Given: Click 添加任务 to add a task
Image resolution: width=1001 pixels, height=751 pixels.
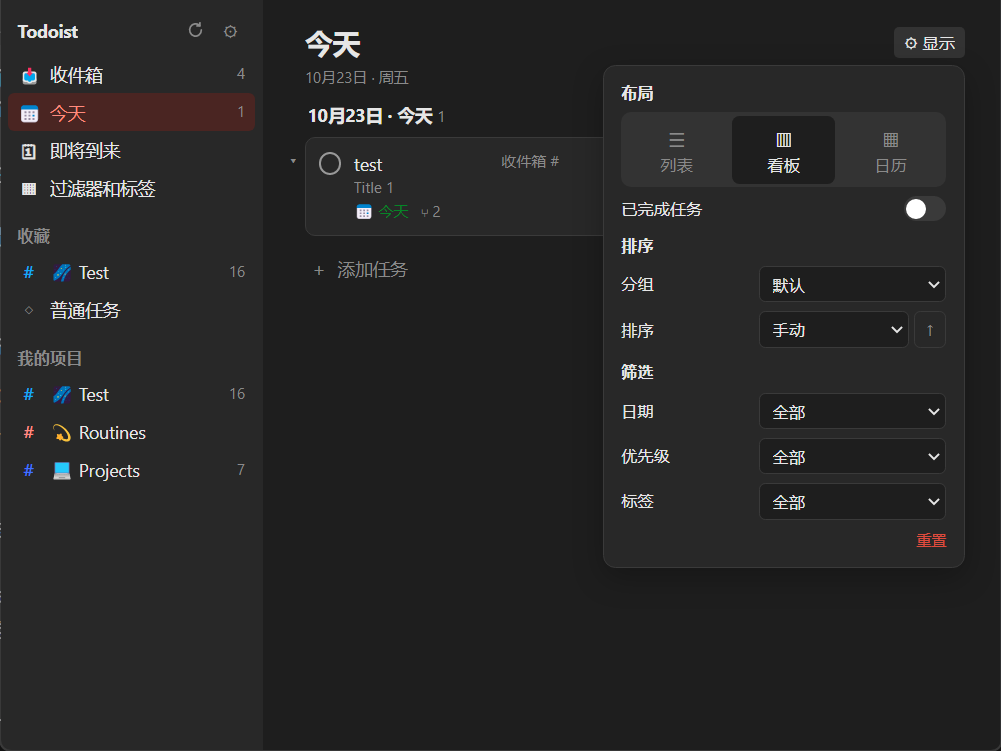Looking at the screenshot, I should [372, 270].
